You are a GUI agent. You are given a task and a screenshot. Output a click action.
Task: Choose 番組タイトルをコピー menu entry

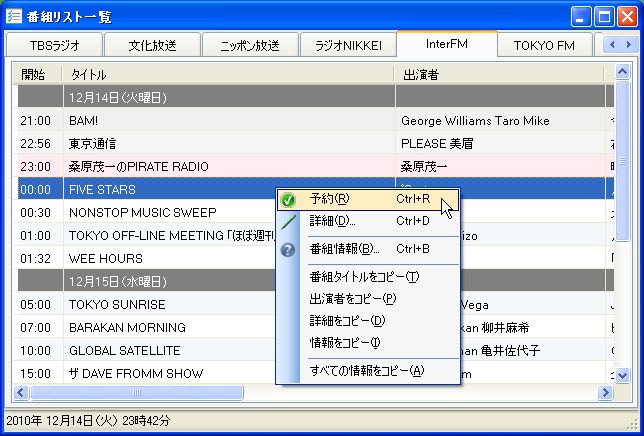(364, 277)
